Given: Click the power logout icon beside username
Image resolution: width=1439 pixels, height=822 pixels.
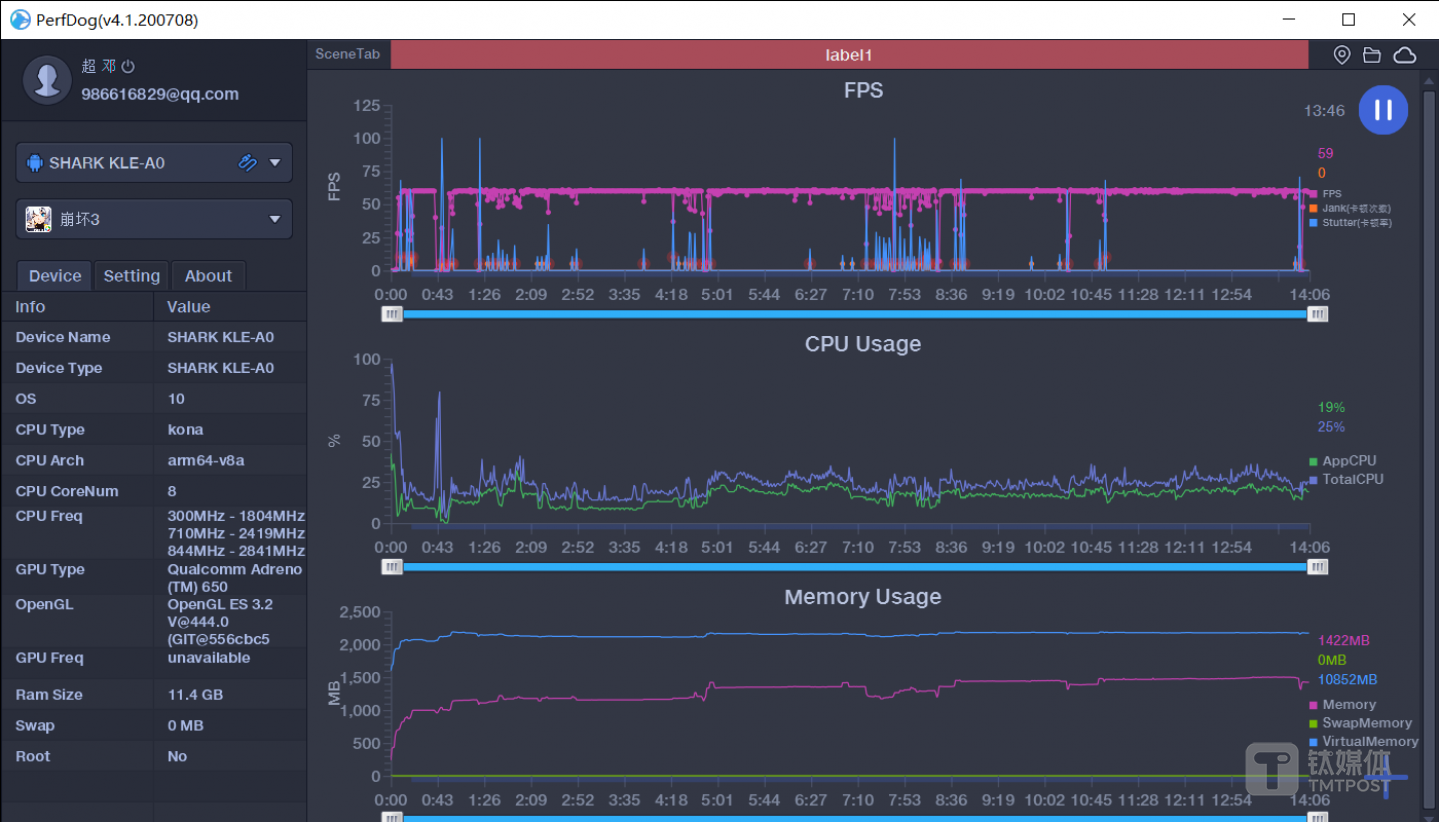Looking at the screenshot, I should 128,66.
